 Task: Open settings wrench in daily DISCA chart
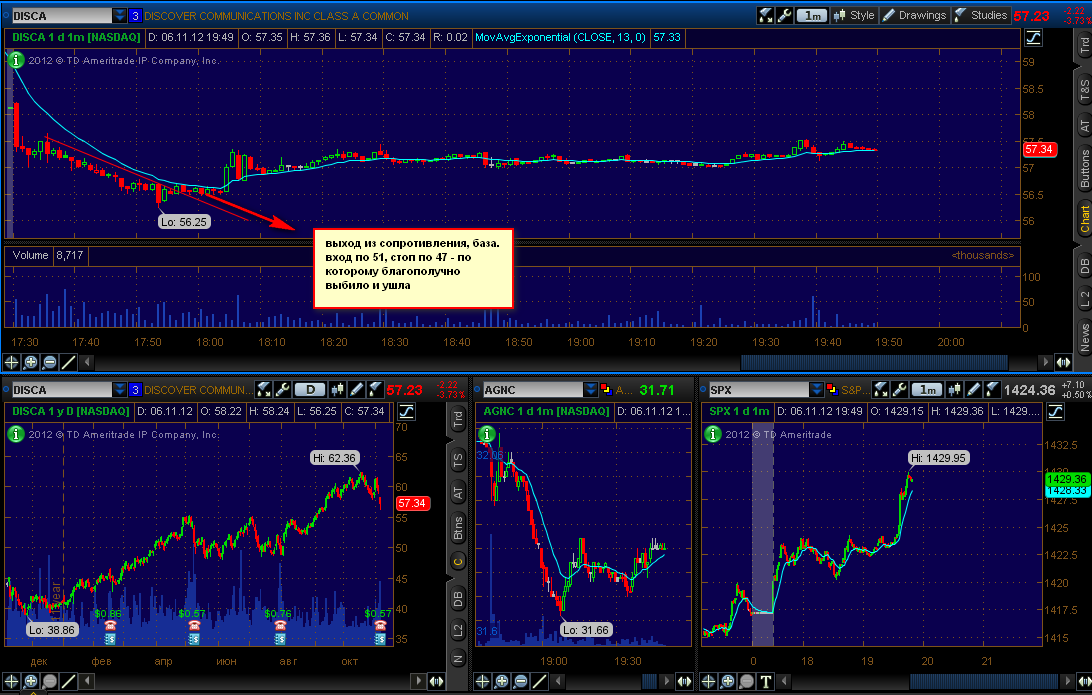[x=282, y=390]
